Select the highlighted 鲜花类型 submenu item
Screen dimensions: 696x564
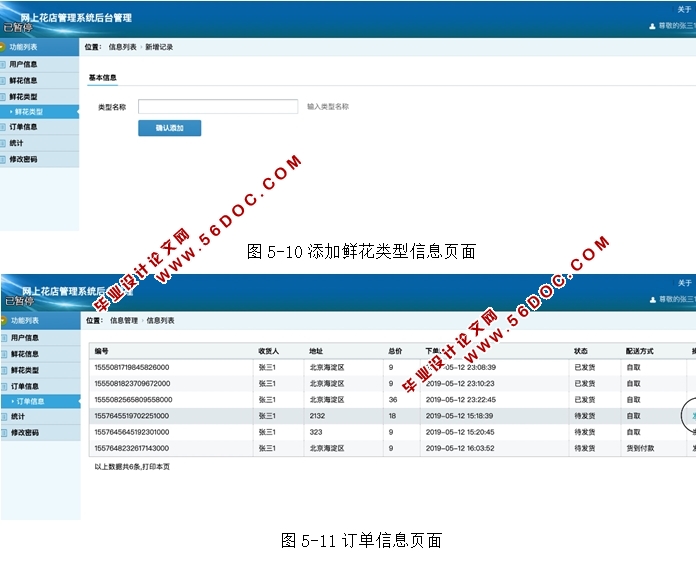click(39, 112)
